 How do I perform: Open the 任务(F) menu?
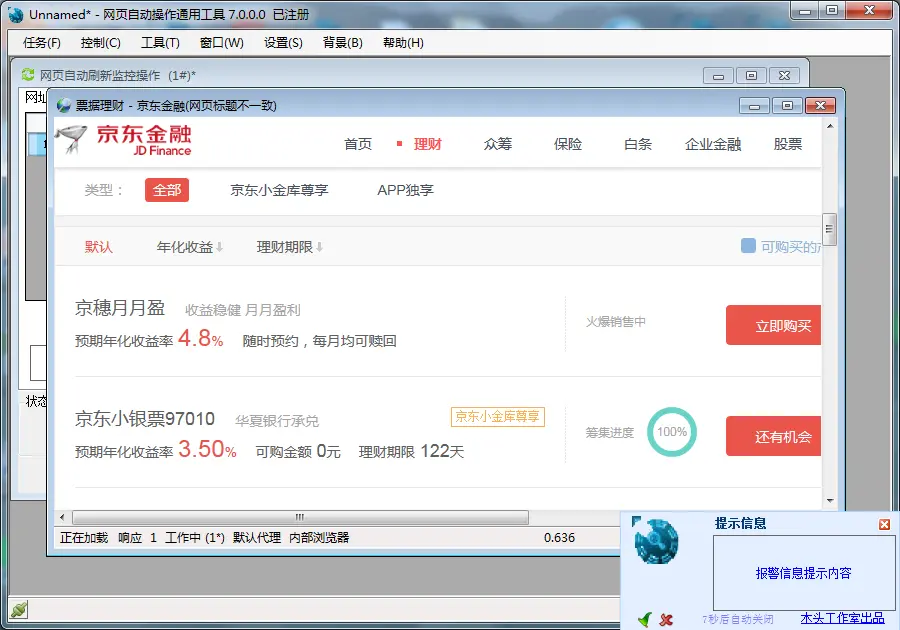[x=41, y=43]
